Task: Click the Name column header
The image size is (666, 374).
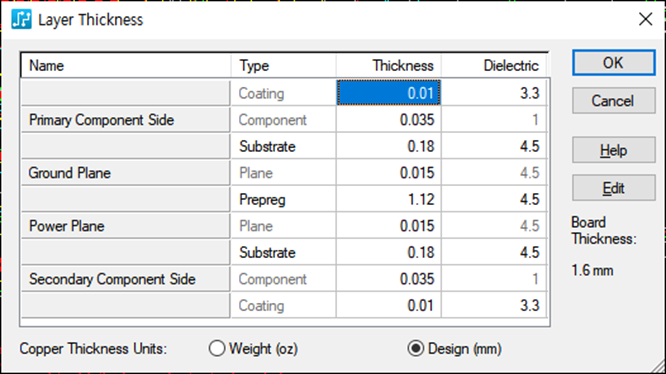Action: pos(126,66)
